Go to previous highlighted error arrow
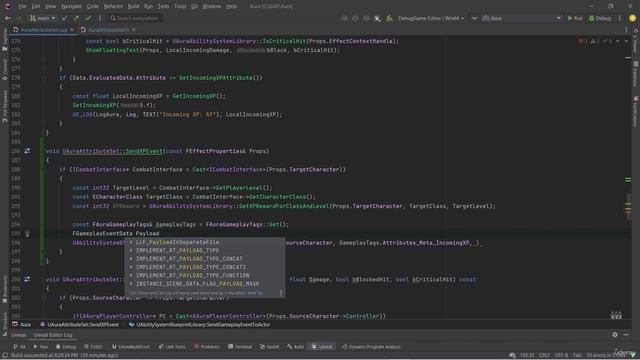This screenshot has width=640, height=360. (x=618, y=41)
